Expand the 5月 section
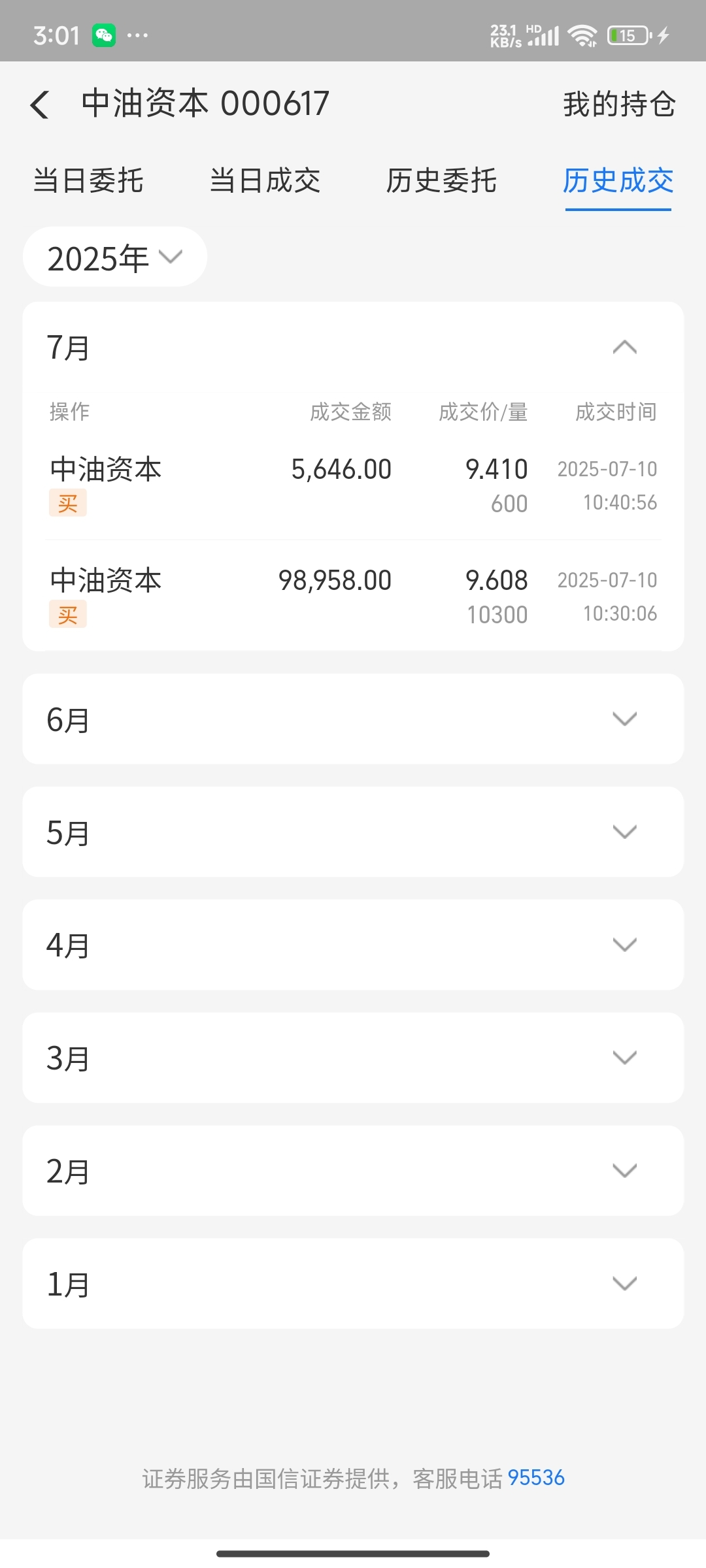 [x=353, y=832]
